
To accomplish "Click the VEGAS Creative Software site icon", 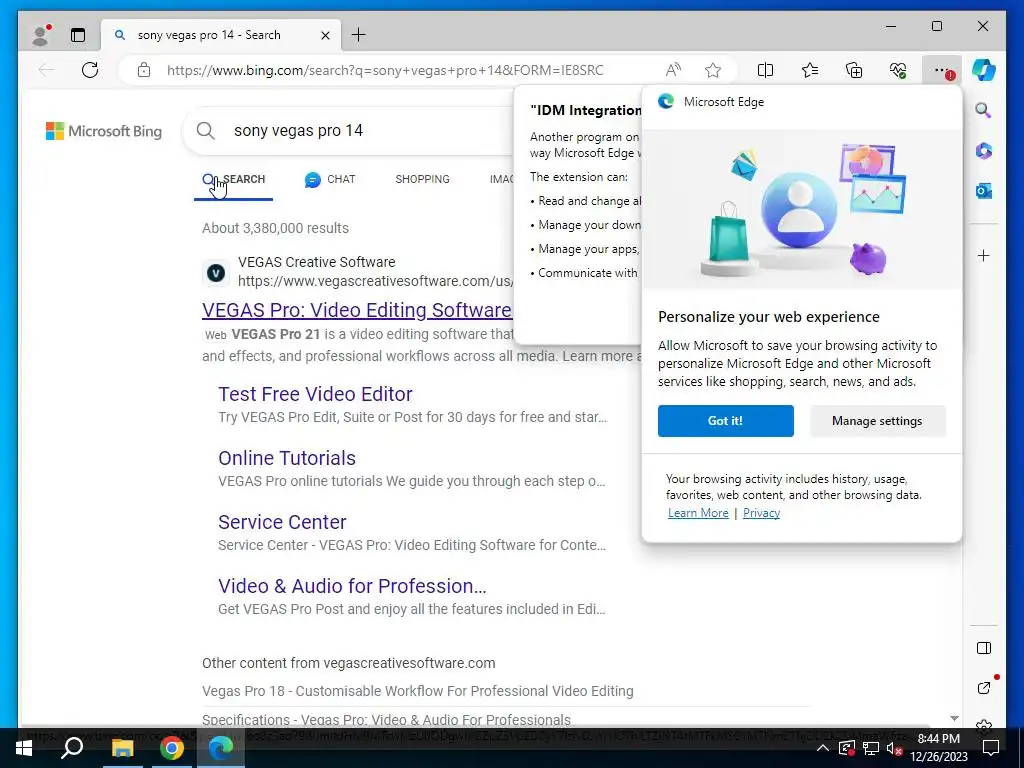I will click(x=216, y=272).
